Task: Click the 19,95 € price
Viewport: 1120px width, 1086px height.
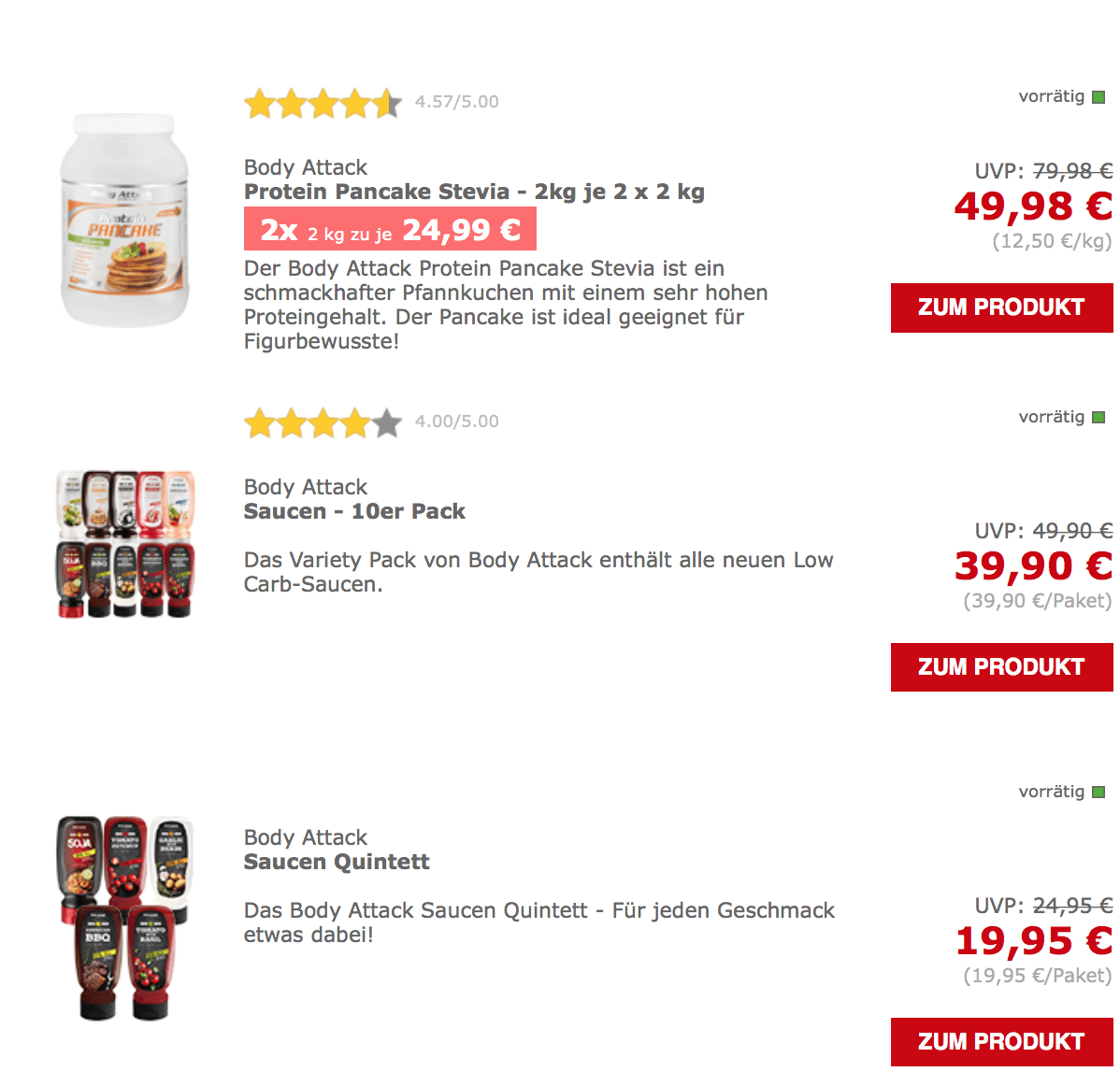Action: [x=1034, y=941]
